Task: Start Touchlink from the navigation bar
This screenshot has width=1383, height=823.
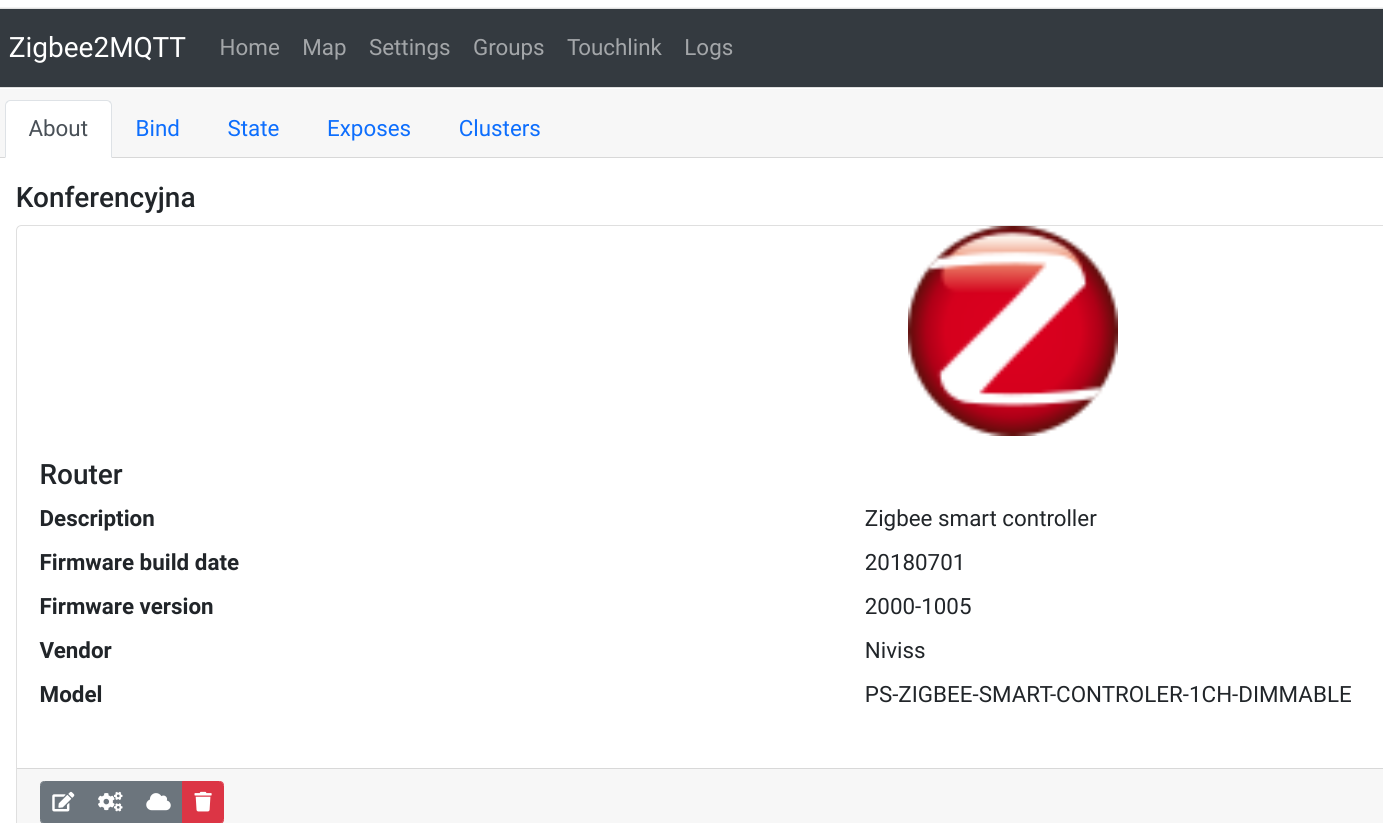Action: (x=614, y=47)
